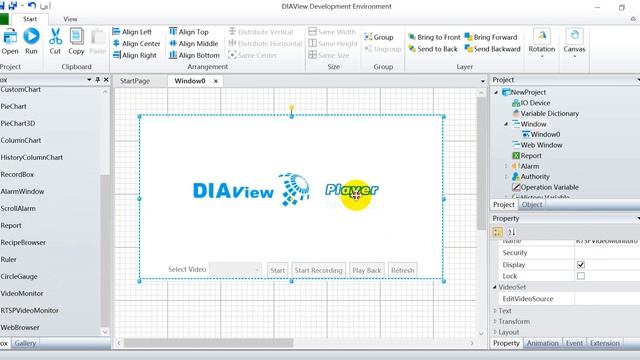Undo the last action from title bar
640x360 pixels.
tap(32, 6)
